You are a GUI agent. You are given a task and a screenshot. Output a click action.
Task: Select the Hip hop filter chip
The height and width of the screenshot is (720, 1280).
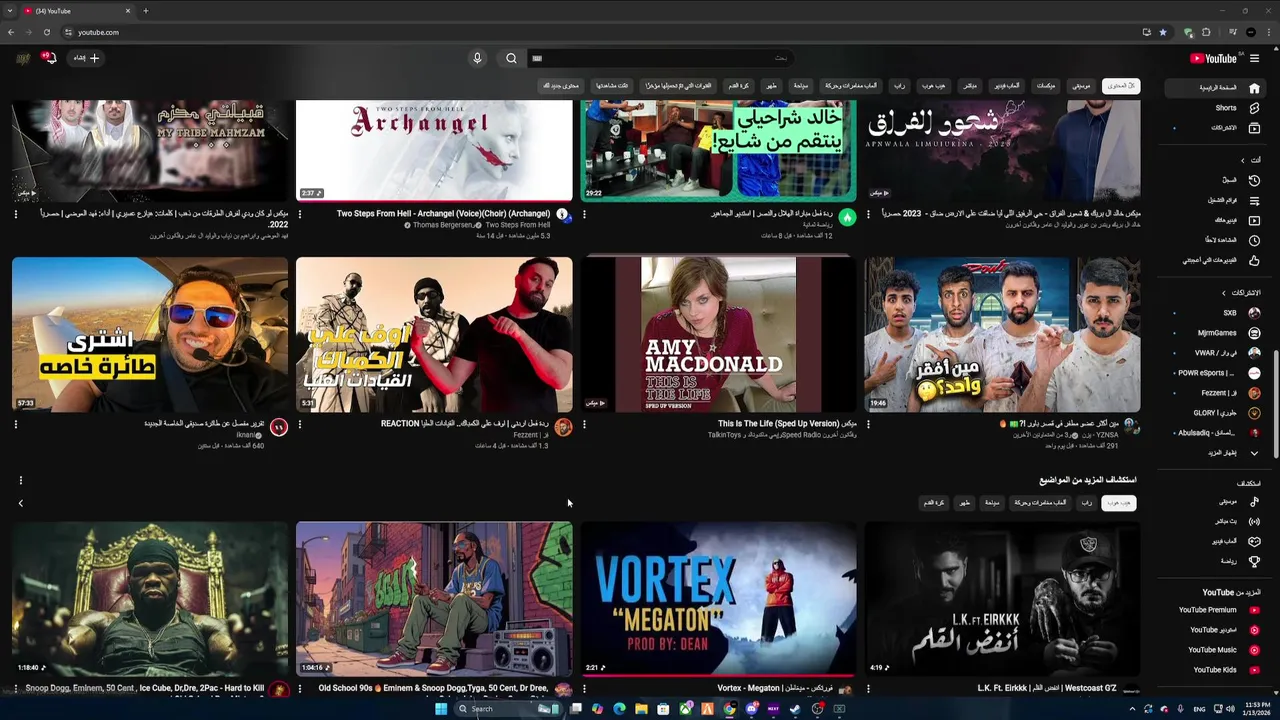pos(933,86)
